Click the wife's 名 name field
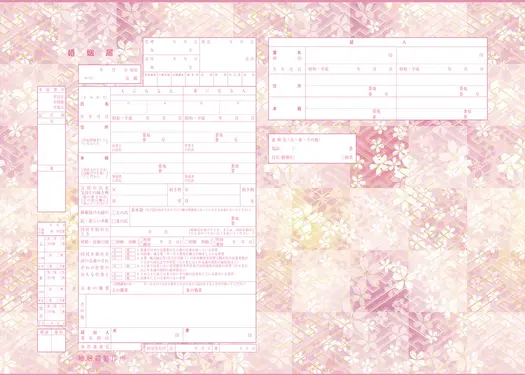Viewport: 525px width, 375px height. [237, 107]
